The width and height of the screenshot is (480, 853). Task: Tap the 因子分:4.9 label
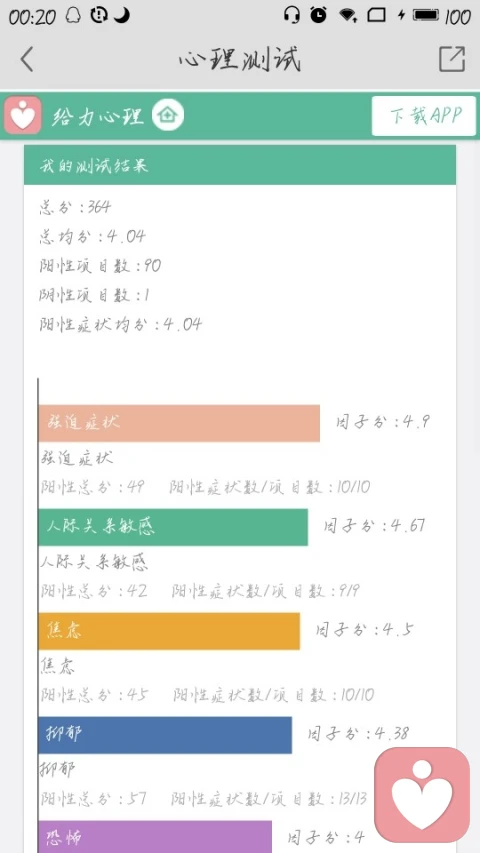point(383,422)
